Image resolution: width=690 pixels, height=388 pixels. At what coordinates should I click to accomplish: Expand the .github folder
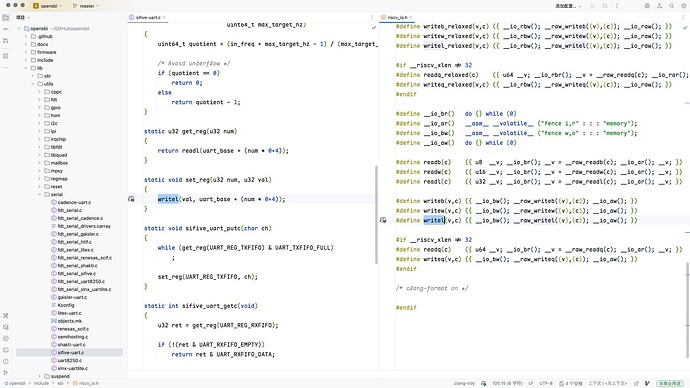(x=26, y=37)
